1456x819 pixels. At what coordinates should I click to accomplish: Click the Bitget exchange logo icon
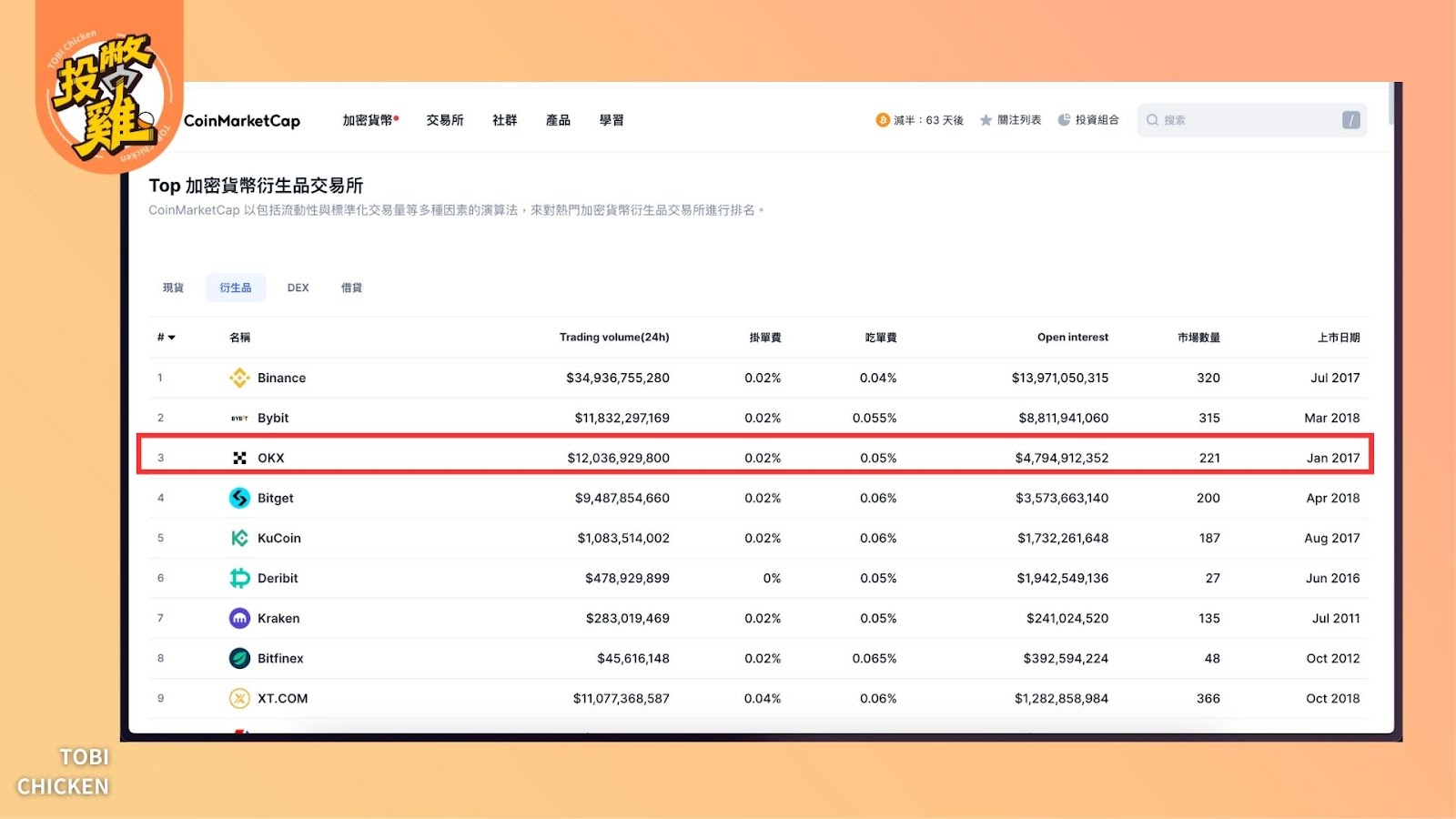(239, 498)
